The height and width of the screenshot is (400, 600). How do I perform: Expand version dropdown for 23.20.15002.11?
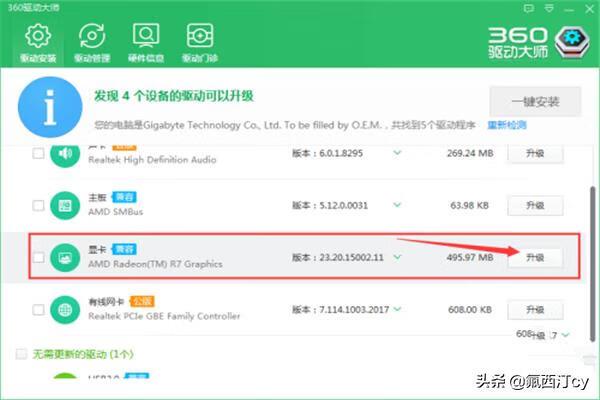(x=397, y=257)
